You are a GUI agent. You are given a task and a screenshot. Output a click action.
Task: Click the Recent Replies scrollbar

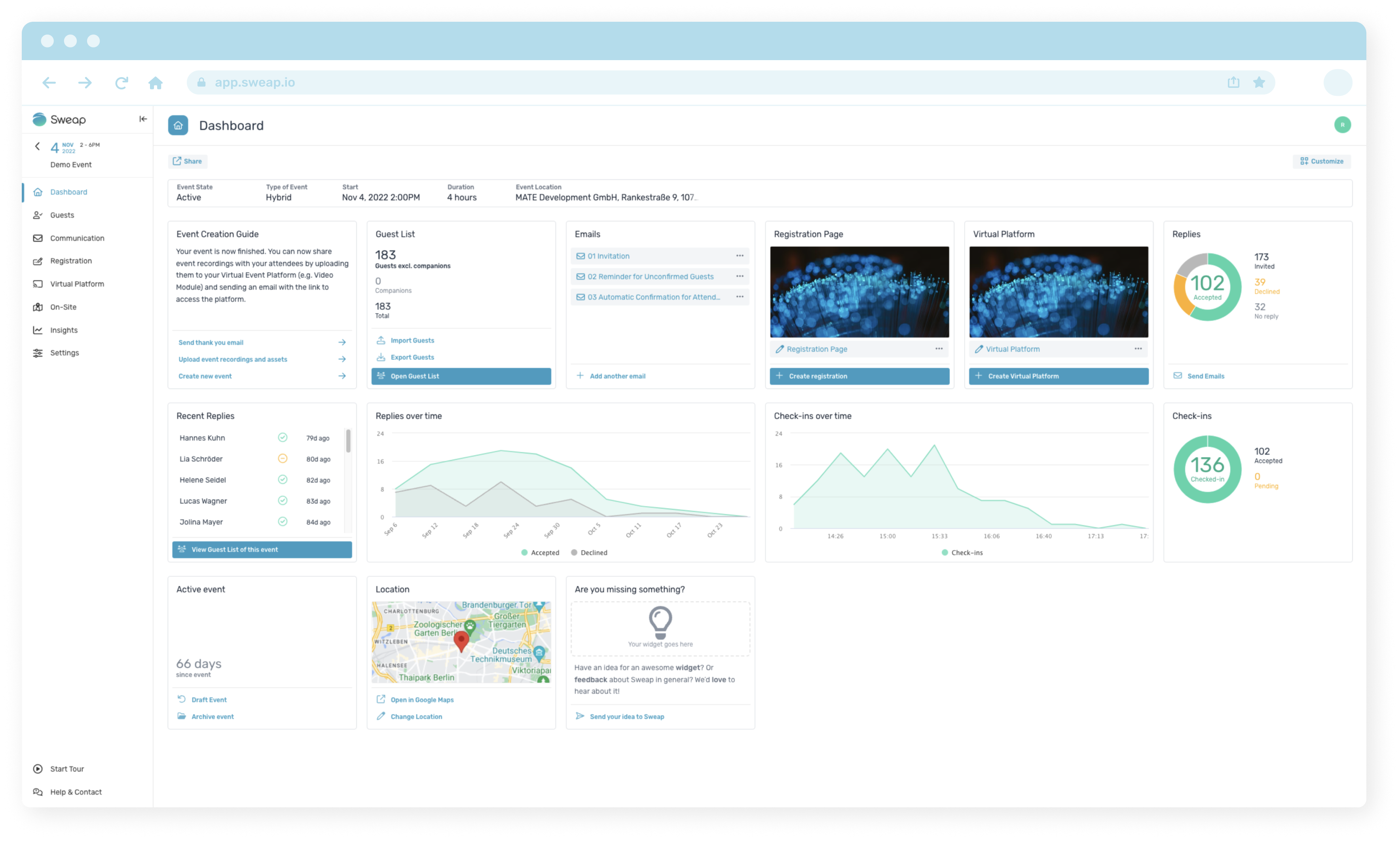(x=348, y=442)
